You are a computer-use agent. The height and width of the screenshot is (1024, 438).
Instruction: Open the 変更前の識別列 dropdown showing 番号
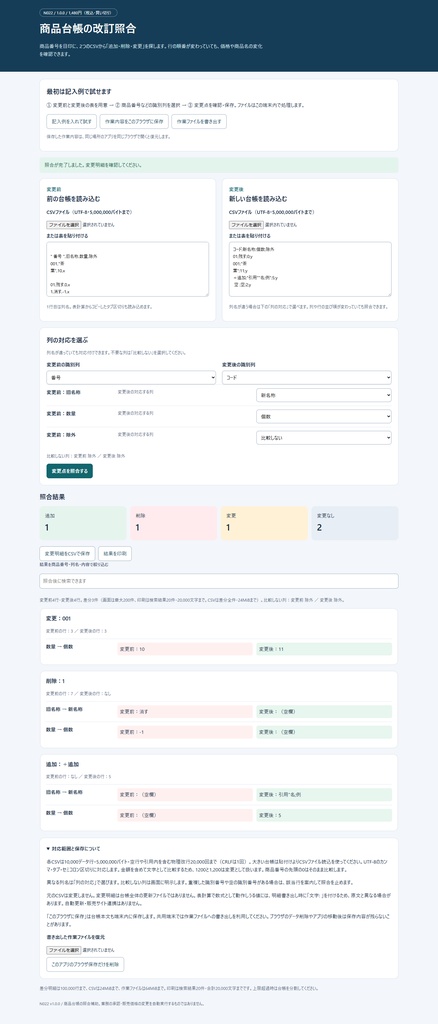click(131, 377)
